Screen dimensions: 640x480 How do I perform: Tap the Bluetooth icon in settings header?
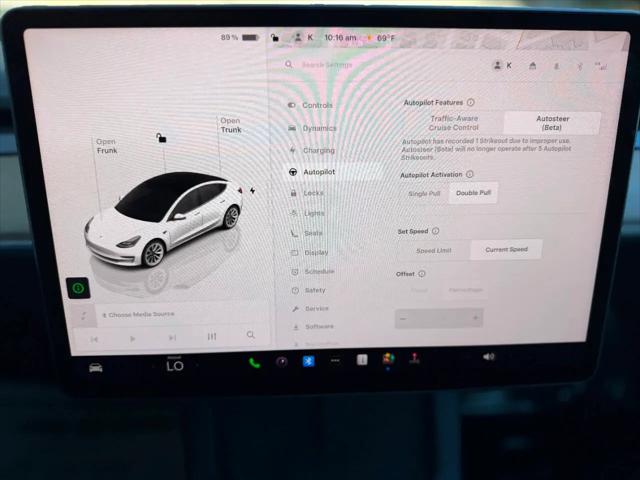pos(579,66)
